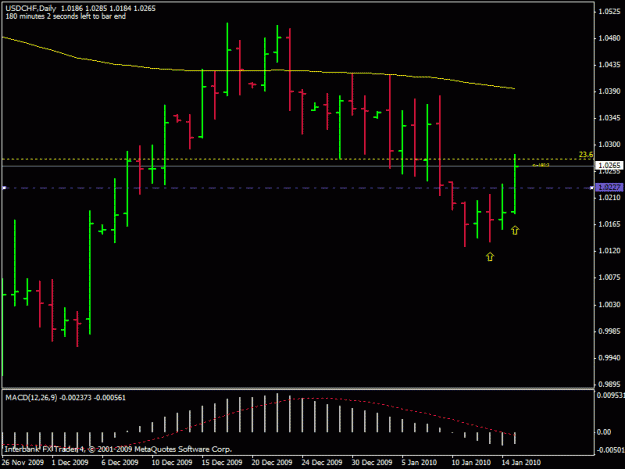This screenshot has height=469, width=625.
Task: Click the 0.9985 price scale value
Action: (x=610, y=331)
